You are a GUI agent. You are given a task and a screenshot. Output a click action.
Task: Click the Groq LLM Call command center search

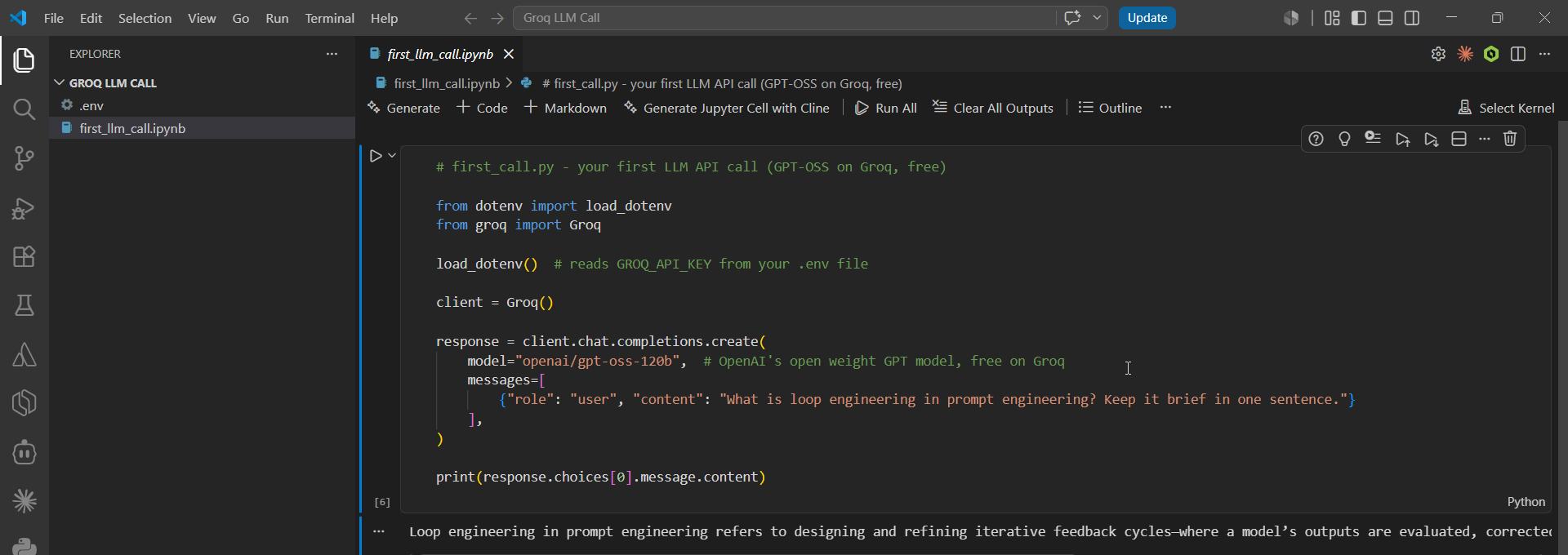click(x=784, y=18)
